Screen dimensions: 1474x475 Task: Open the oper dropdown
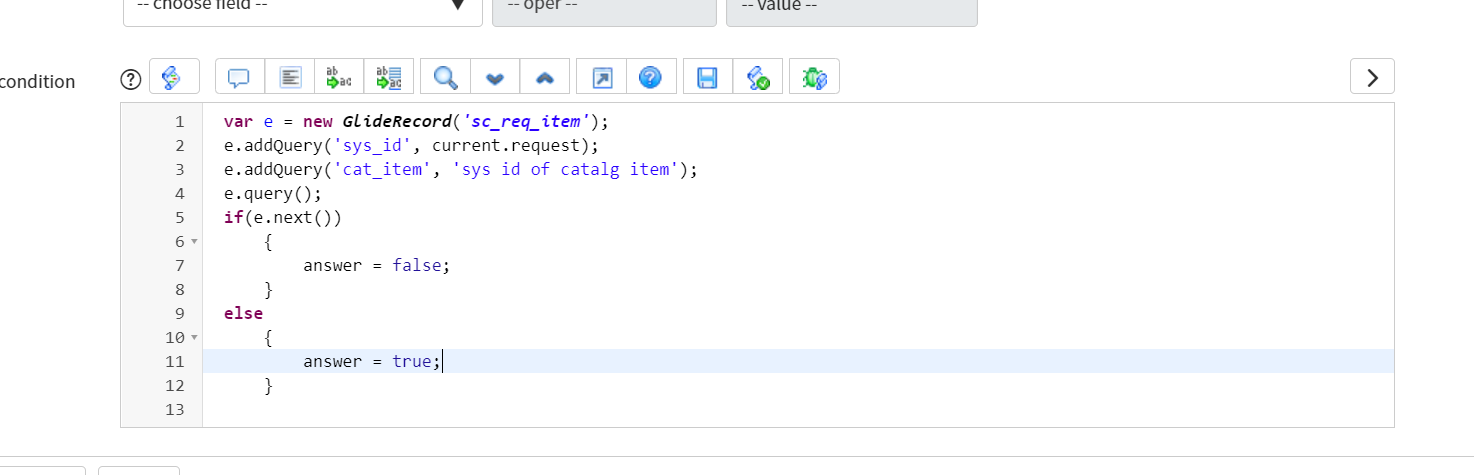coord(604,8)
